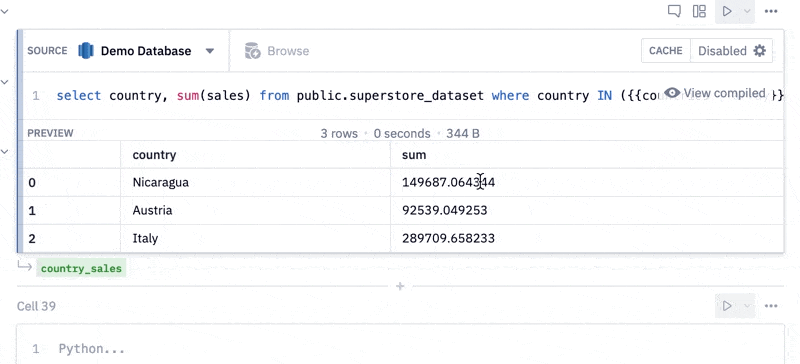
Task: Collapse the SQL query section chevron
Action: [x=4, y=82]
